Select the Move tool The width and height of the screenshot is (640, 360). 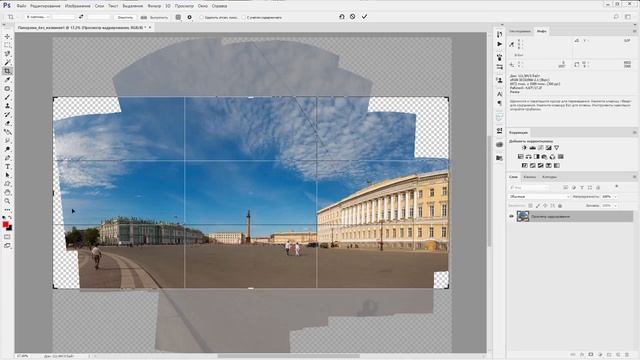pyautogui.click(x=7, y=37)
